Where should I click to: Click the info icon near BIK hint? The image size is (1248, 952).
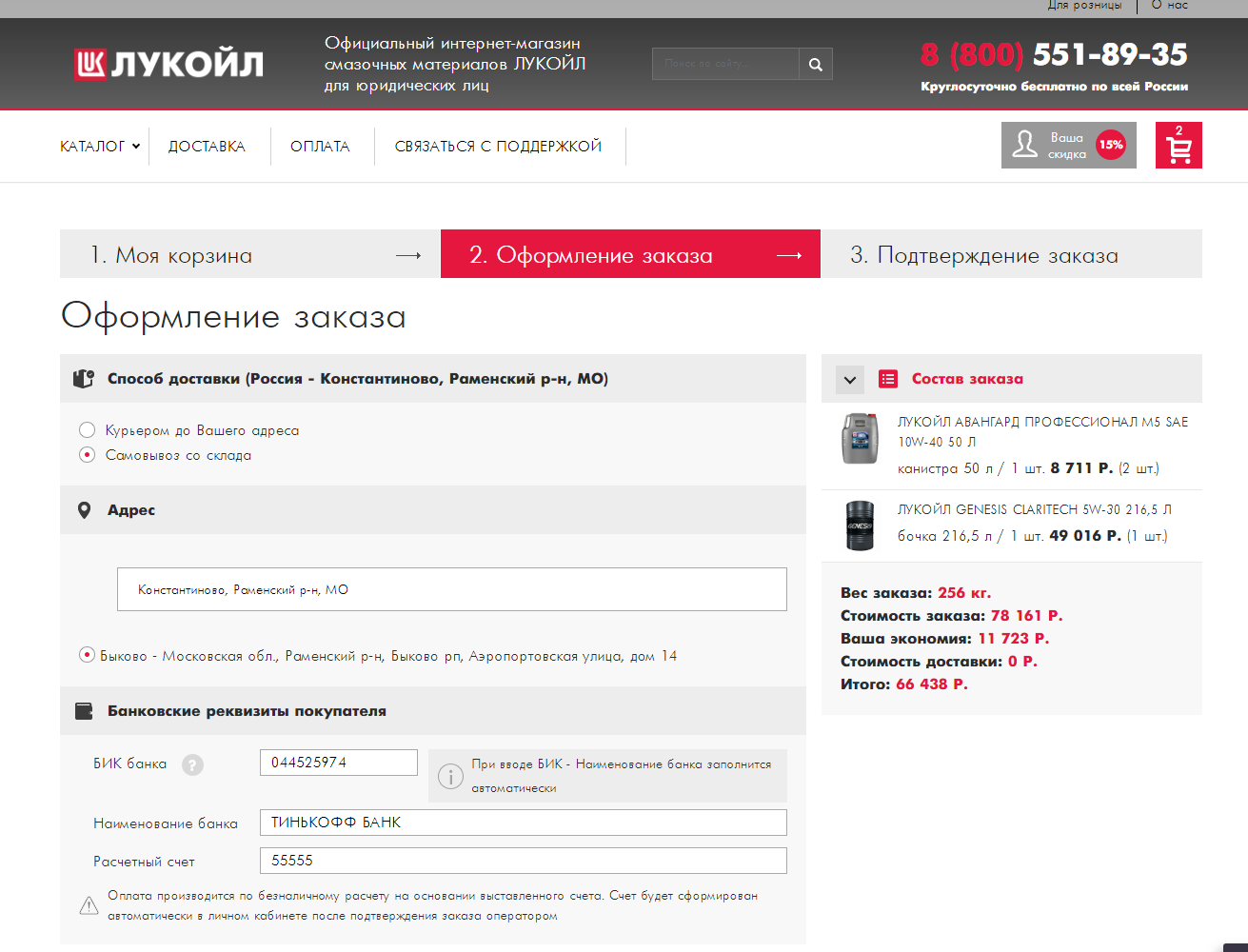(x=450, y=777)
